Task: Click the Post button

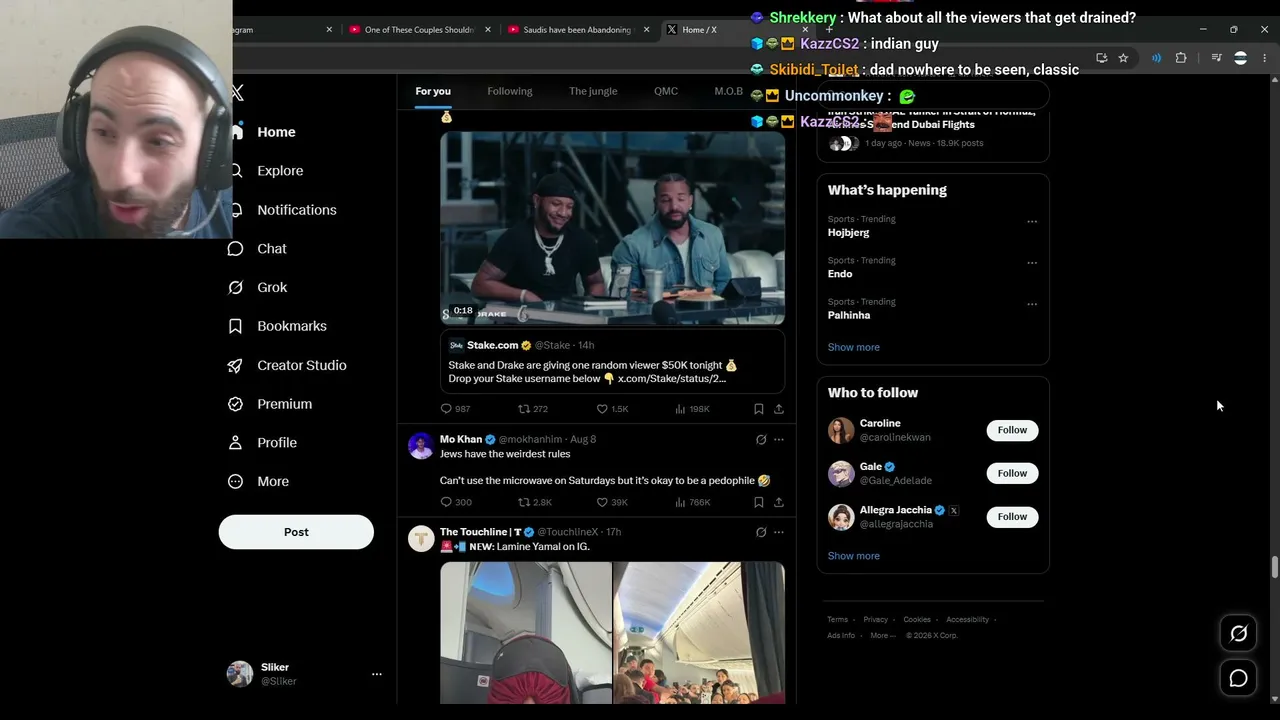Action: tap(296, 532)
